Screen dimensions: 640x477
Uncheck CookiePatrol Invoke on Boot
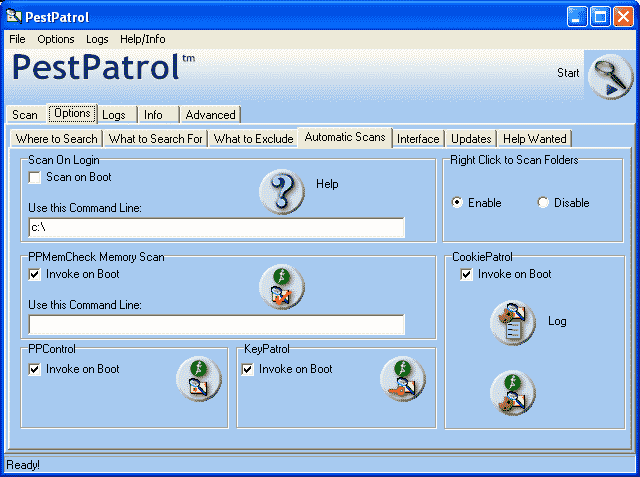(x=467, y=275)
